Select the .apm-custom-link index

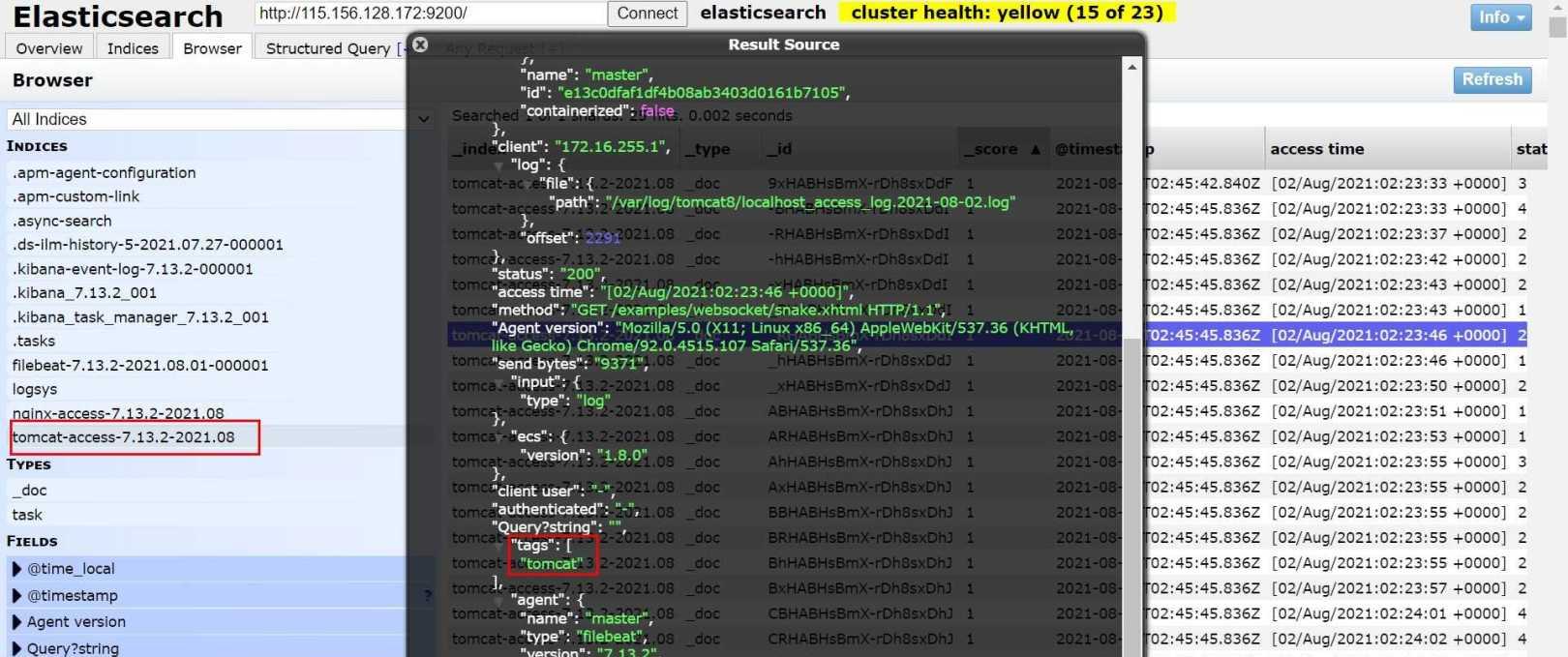click(x=75, y=196)
